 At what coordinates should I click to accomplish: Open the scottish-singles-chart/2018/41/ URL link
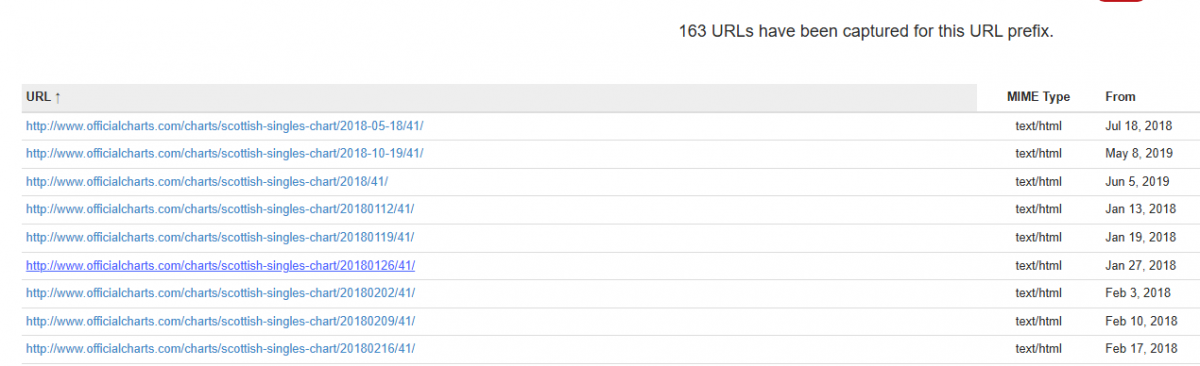click(x=207, y=182)
